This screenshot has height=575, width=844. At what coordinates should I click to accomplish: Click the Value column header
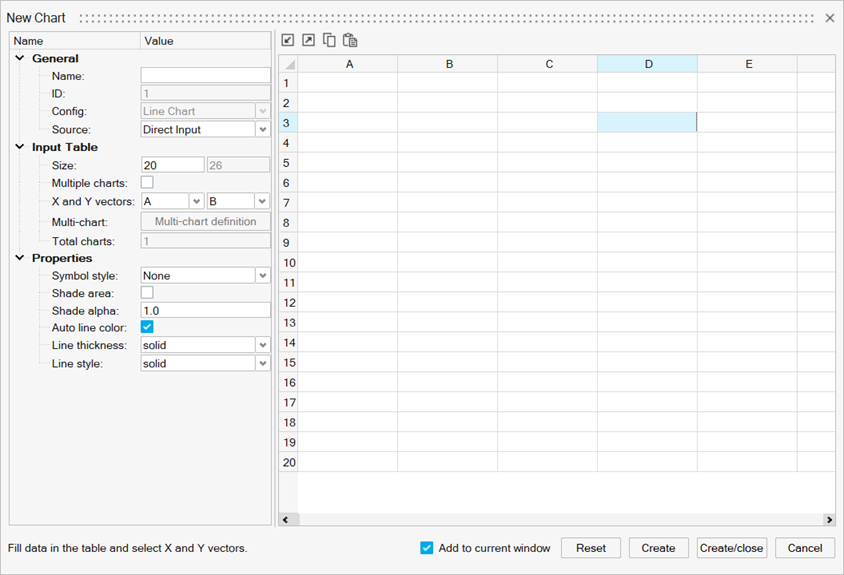pos(206,41)
